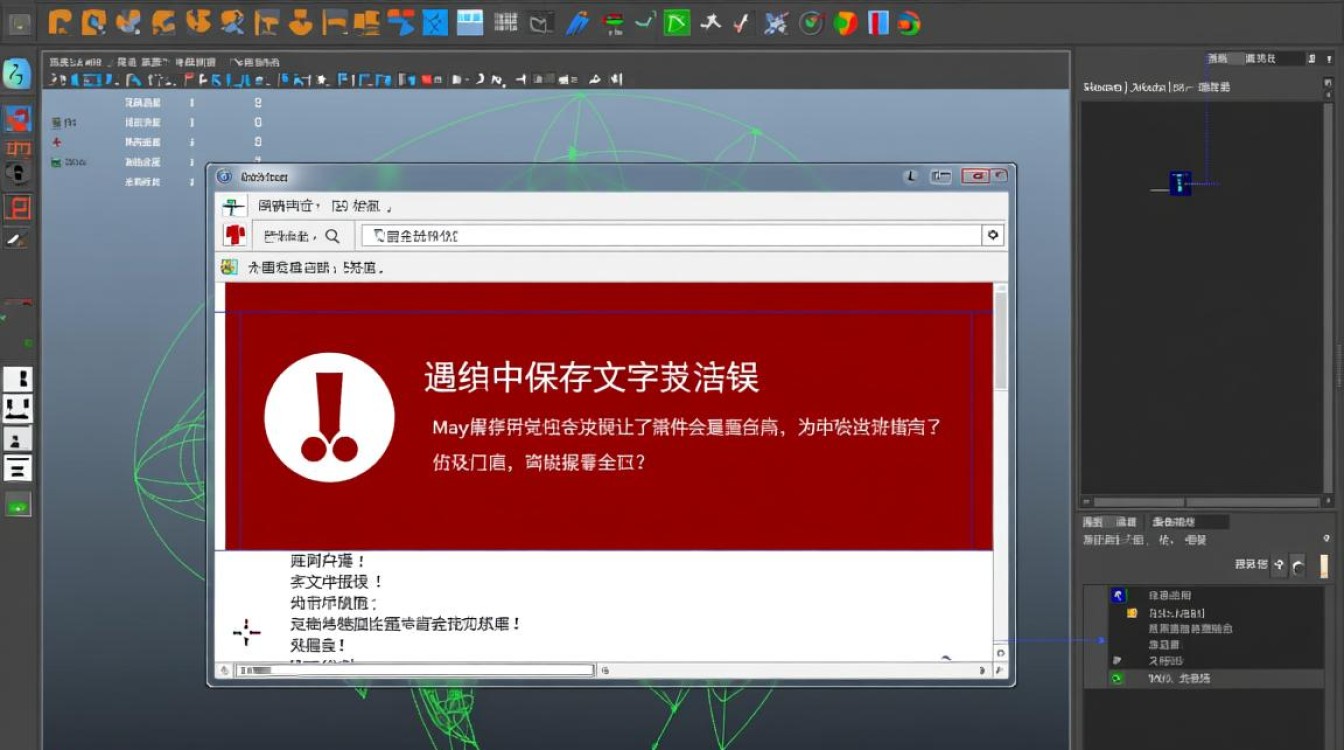The image size is (1344, 750).
Task: Click the green-and-white icon in the top dialog row
Action: (233, 206)
